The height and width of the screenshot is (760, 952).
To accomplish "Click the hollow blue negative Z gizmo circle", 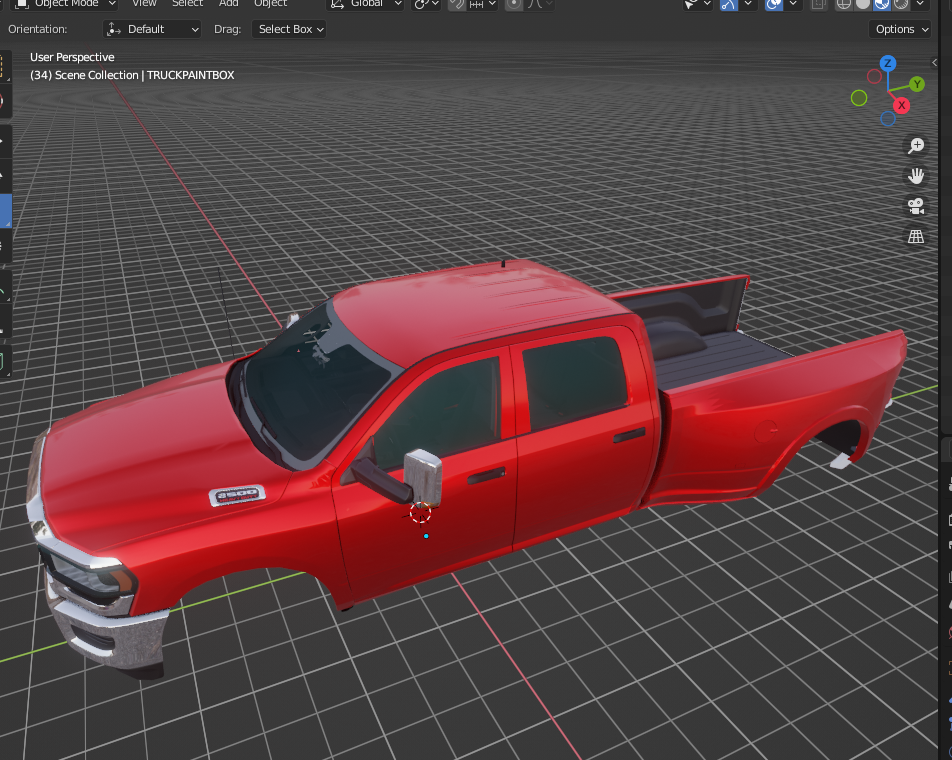I will coord(888,118).
